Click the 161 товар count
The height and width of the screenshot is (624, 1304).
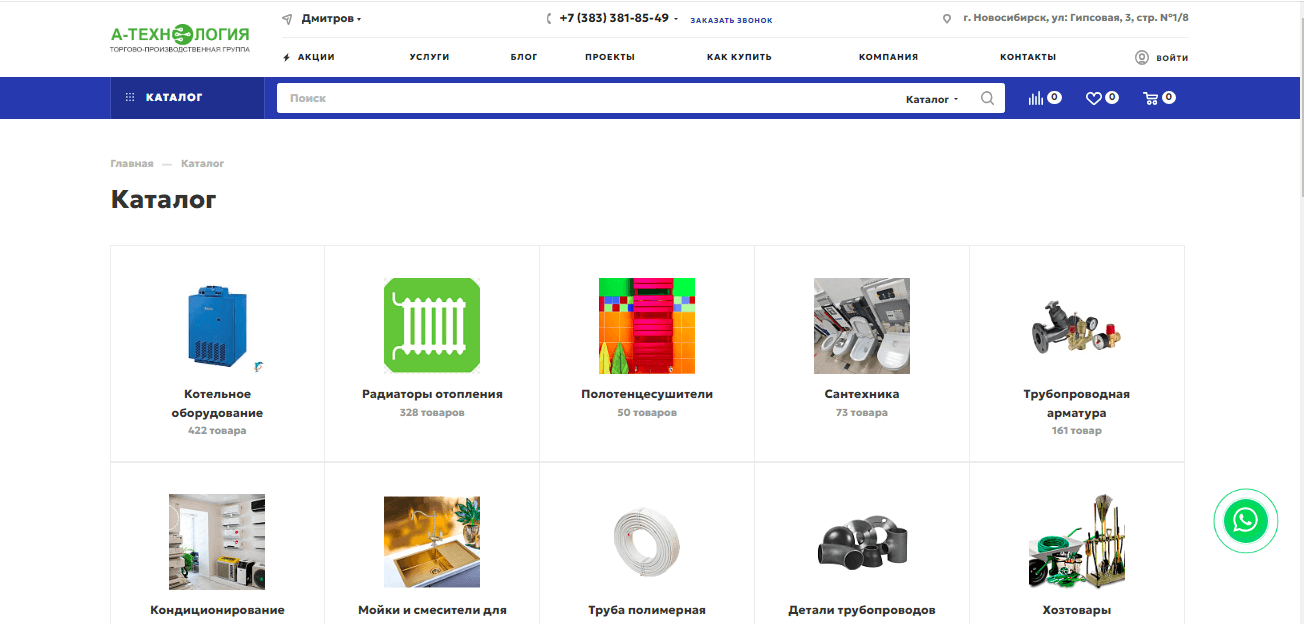pos(1077,431)
